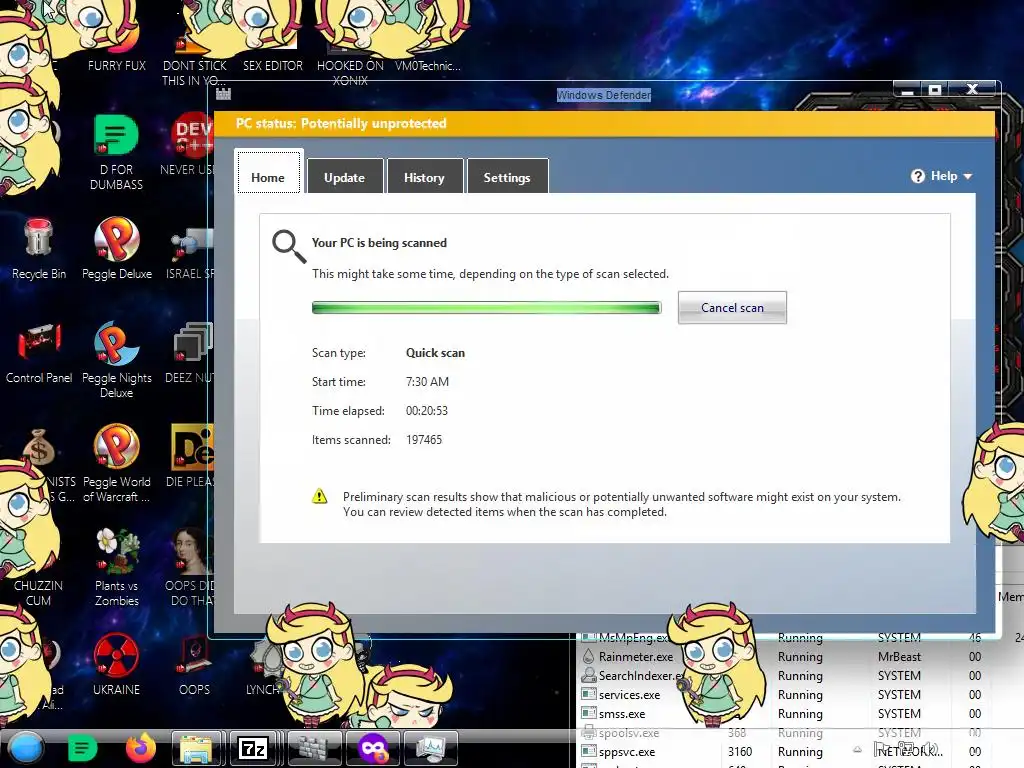This screenshot has width=1024, height=768.
Task: Click the 00:20:53 time elapsed value
Action: click(426, 411)
